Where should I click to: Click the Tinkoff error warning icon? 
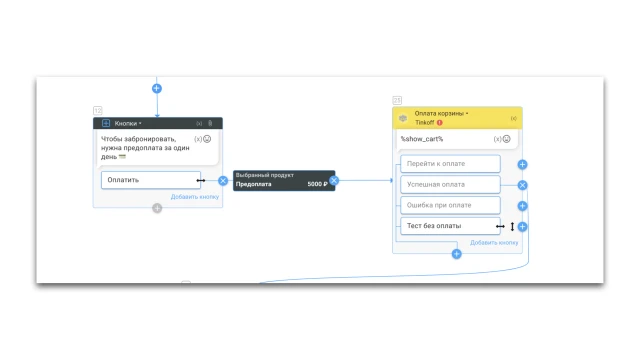[440, 122]
